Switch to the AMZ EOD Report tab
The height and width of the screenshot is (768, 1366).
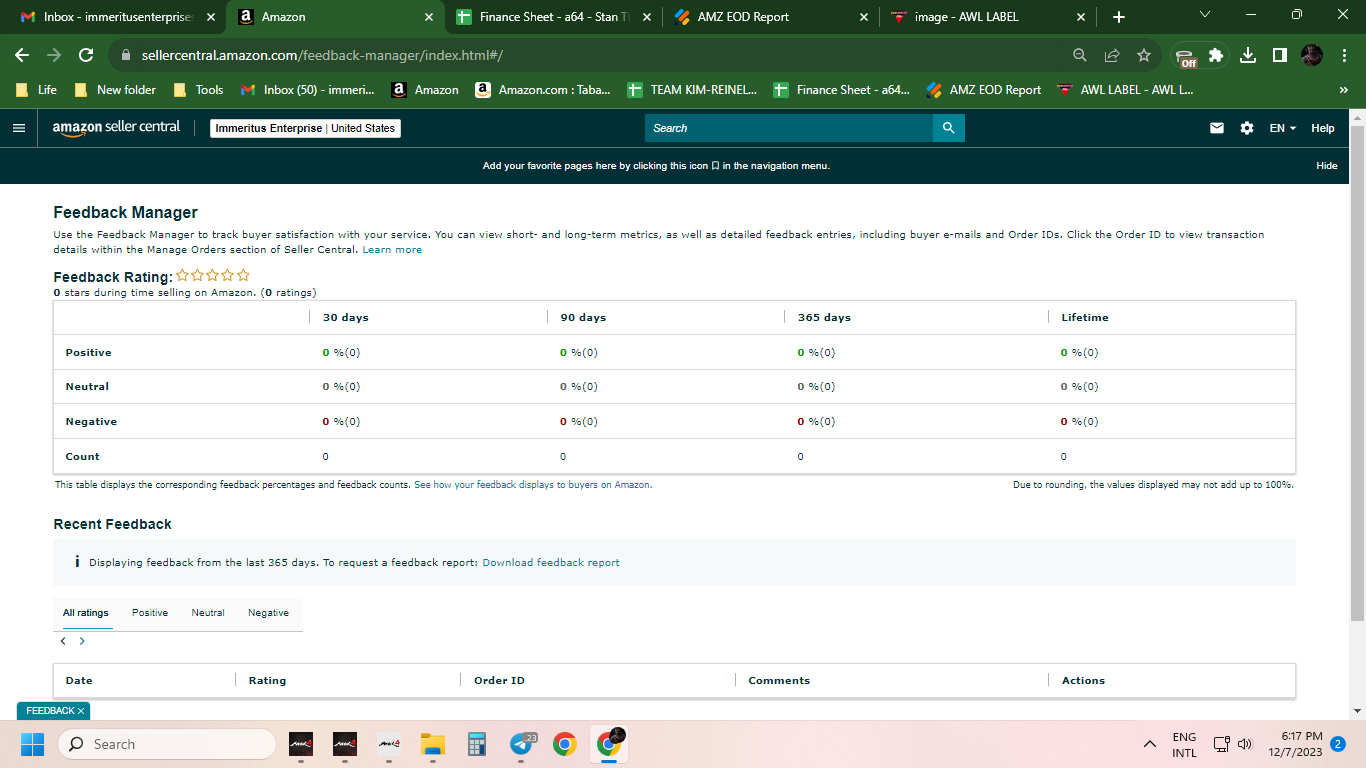pos(770,17)
